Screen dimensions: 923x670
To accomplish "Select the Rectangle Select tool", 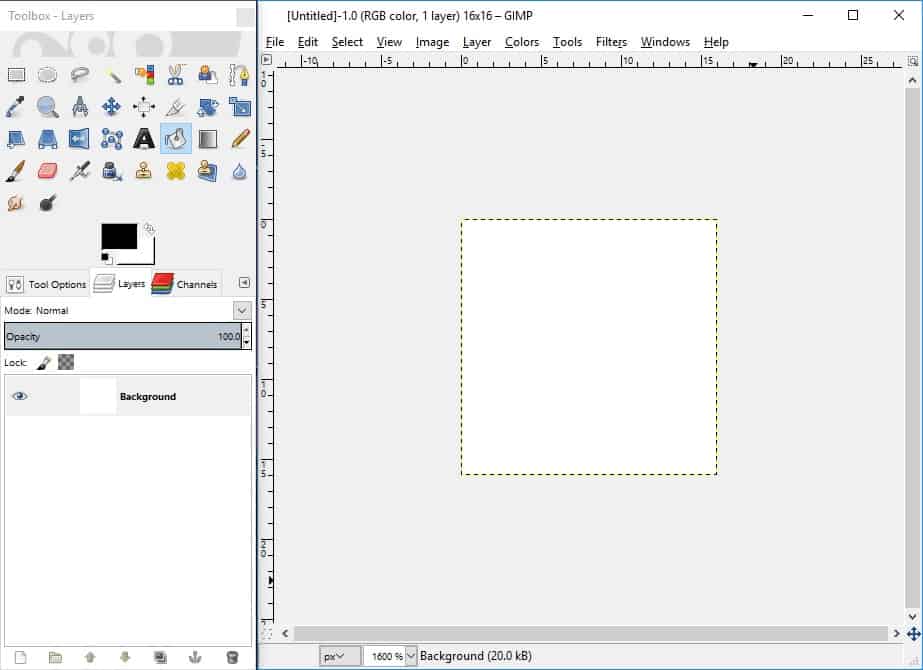I will 16,75.
